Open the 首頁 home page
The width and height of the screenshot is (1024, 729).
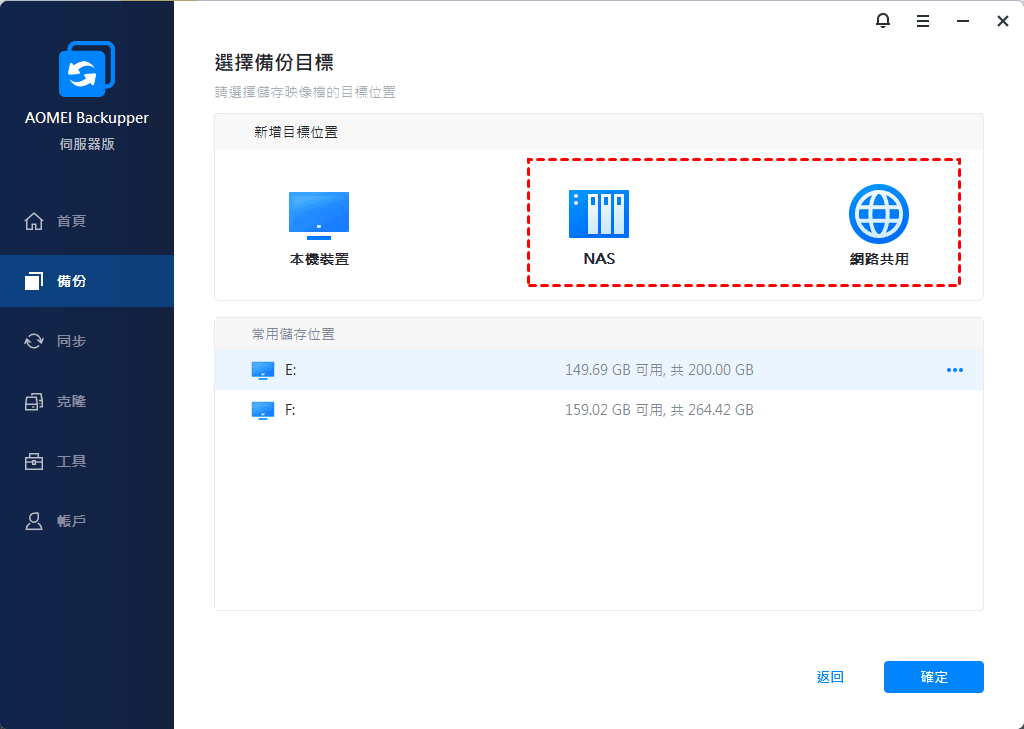click(x=87, y=221)
